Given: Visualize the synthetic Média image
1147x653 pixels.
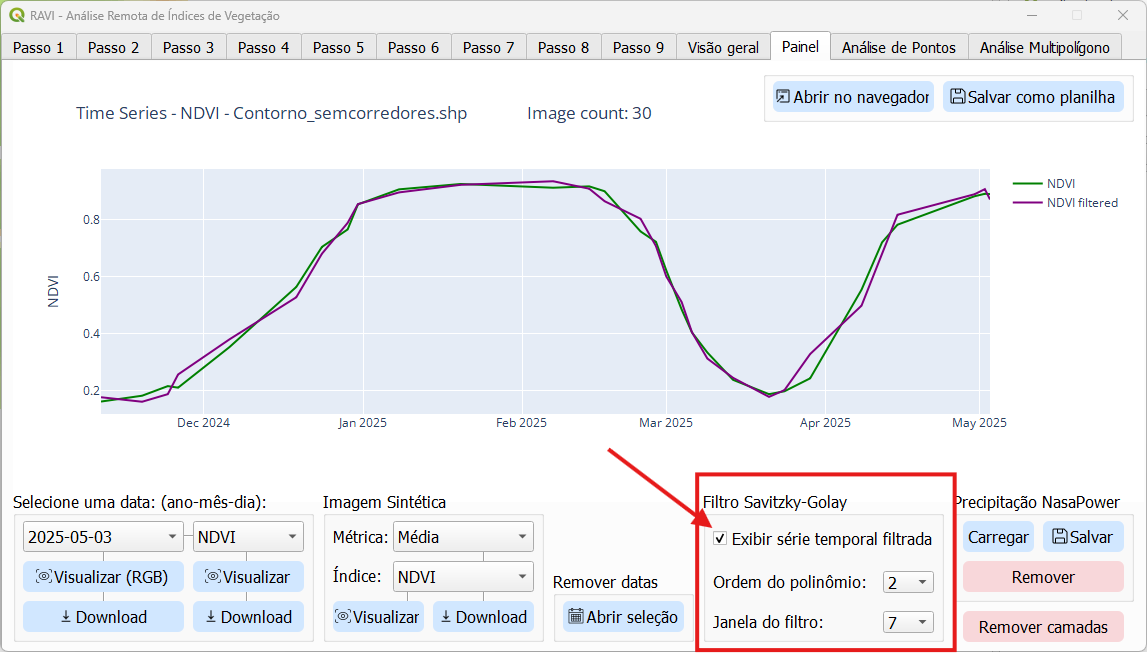Looking at the screenshot, I should click(x=377, y=617).
